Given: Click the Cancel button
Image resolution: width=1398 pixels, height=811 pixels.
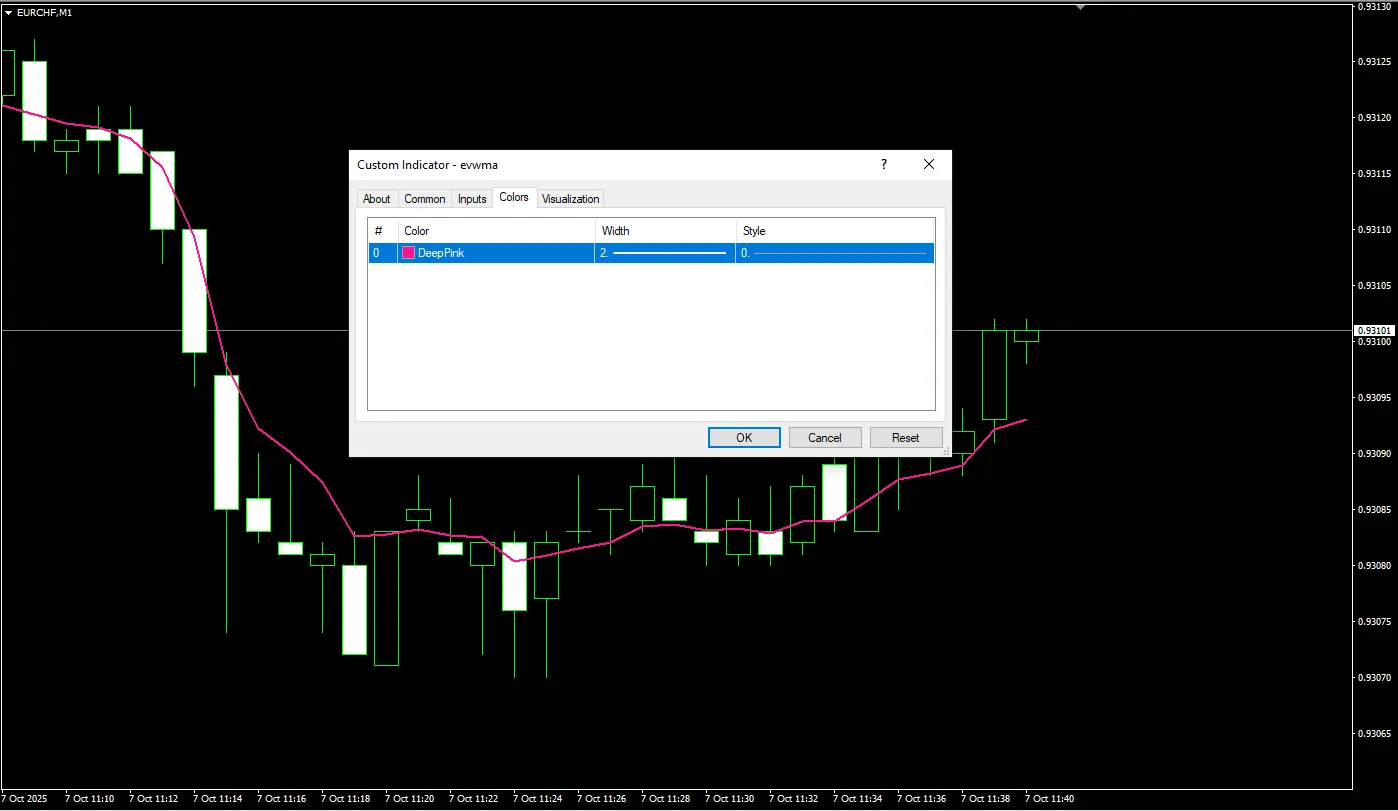Looking at the screenshot, I should click(824, 437).
